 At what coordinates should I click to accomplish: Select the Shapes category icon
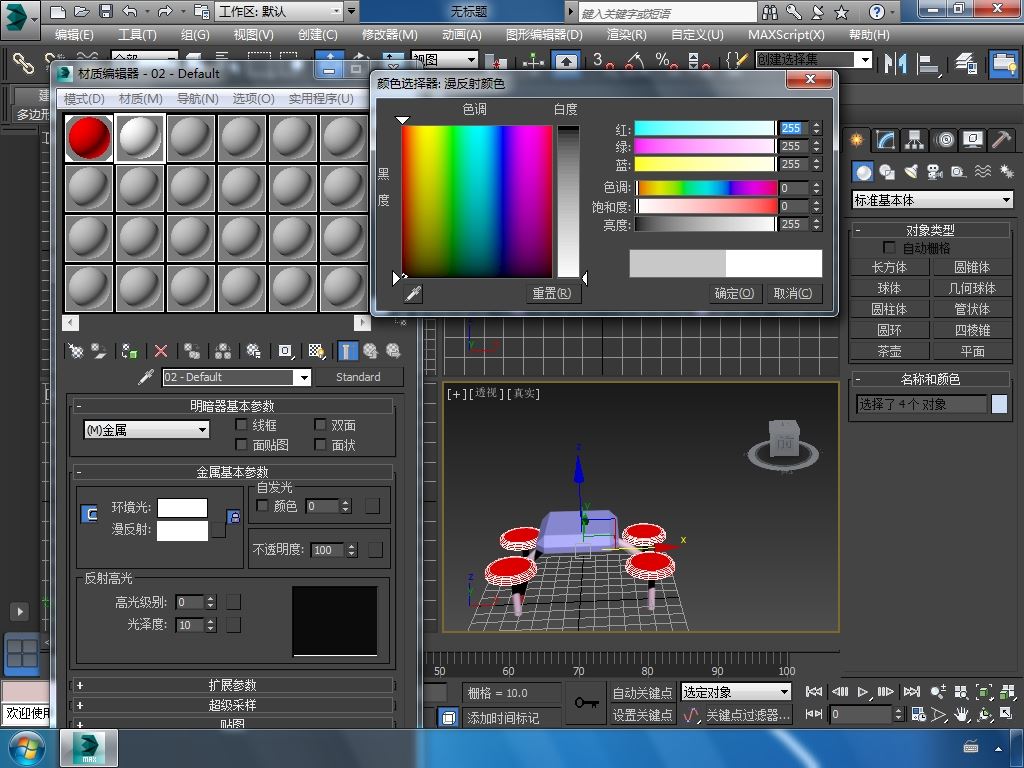point(887,172)
